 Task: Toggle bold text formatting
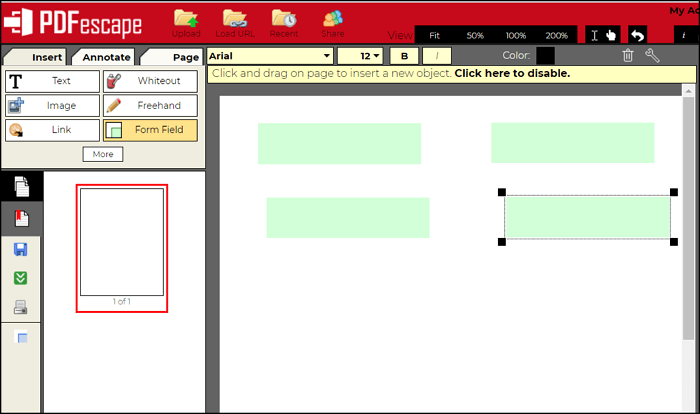[x=404, y=56]
